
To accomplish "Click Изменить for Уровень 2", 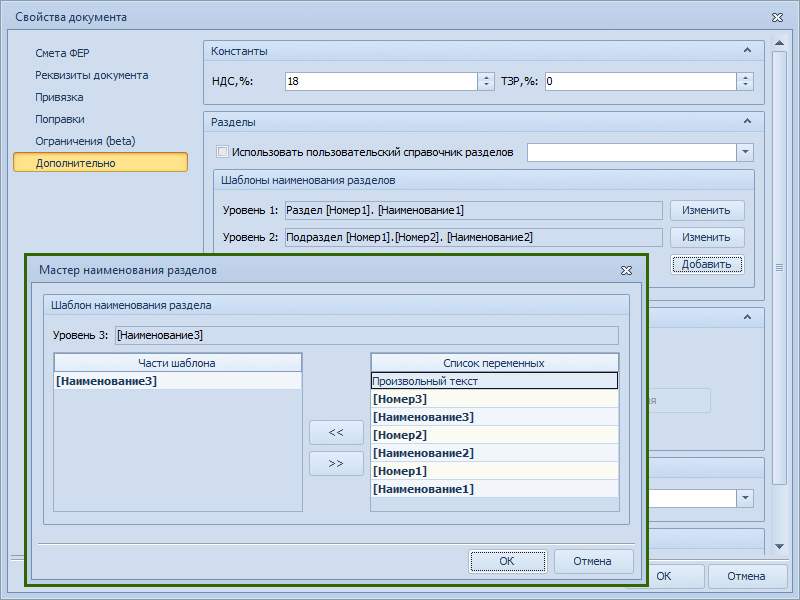I will (707, 237).
